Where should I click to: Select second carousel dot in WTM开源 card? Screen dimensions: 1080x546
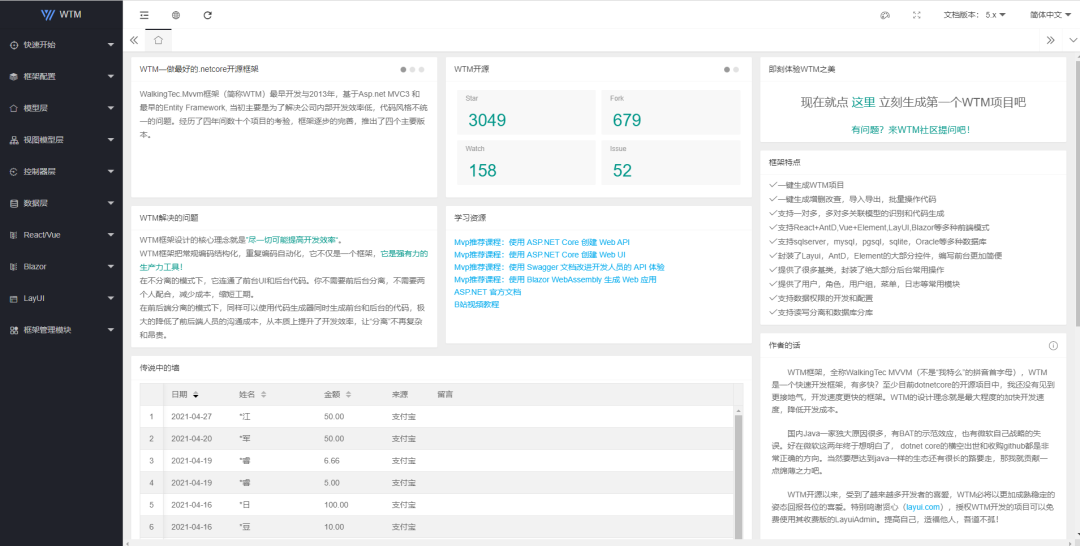pos(736,70)
